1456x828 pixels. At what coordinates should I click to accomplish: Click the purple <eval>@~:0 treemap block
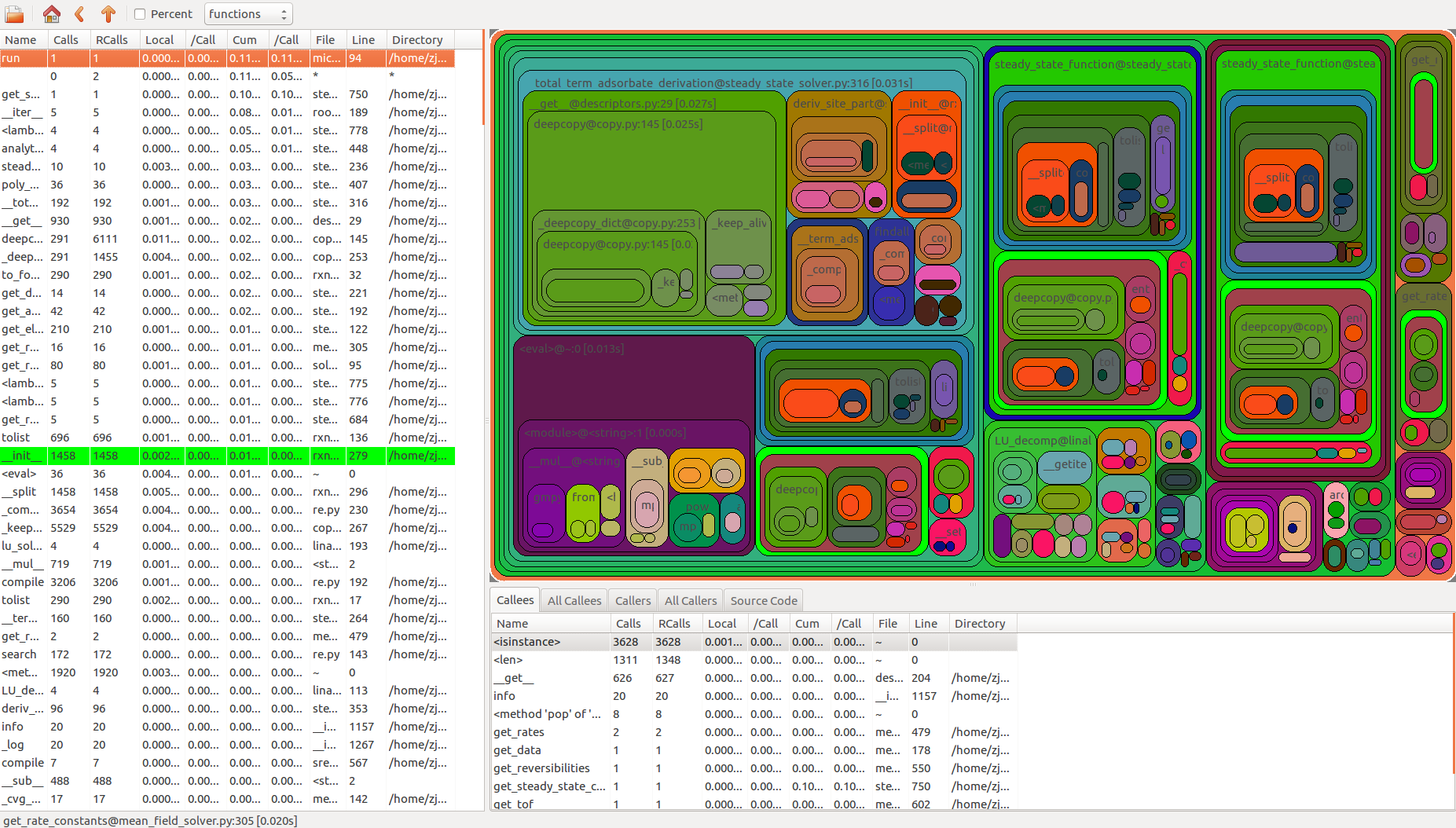coord(633,381)
